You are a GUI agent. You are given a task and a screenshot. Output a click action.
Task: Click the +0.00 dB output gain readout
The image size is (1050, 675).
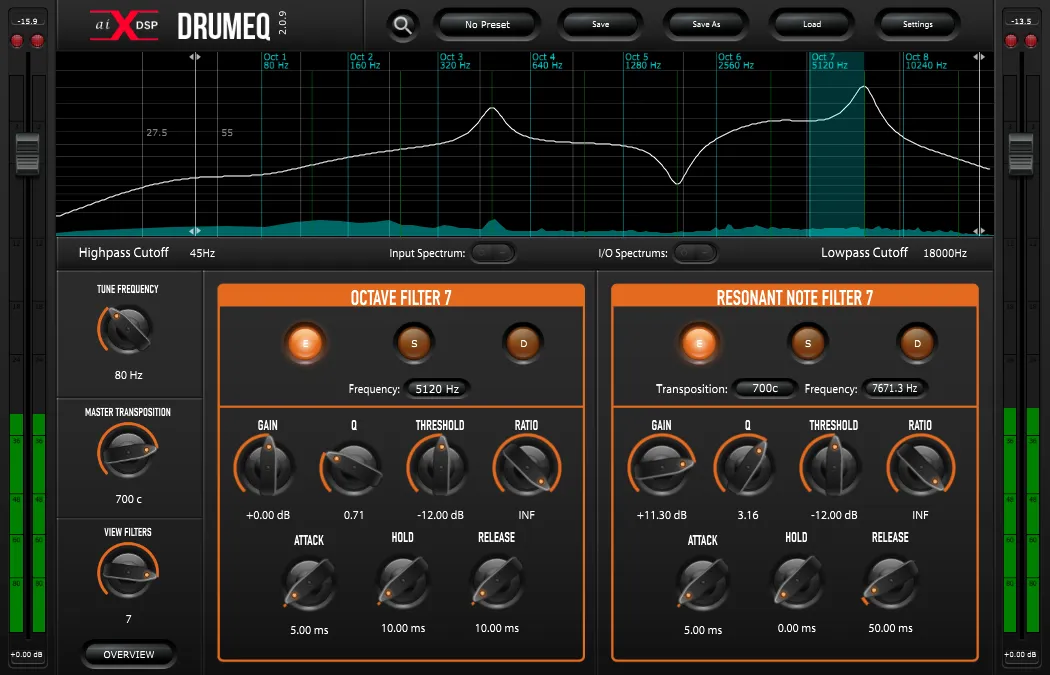[x=1021, y=654]
